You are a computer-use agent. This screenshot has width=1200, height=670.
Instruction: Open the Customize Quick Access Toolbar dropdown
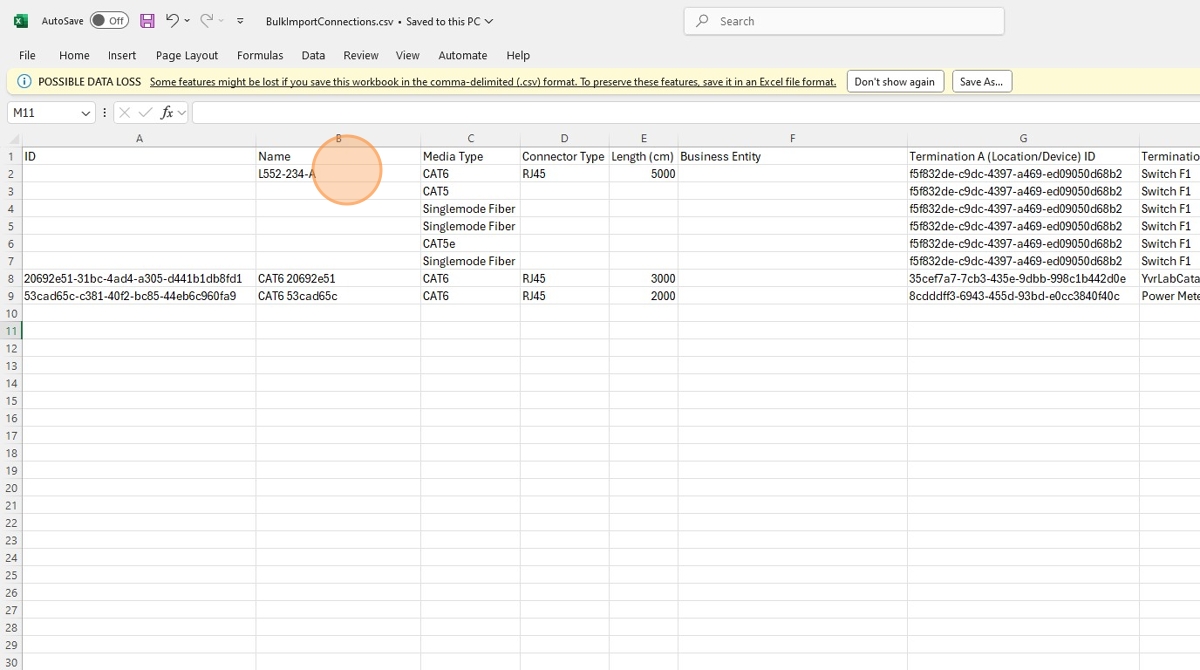pyautogui.click(x=240, y=21)
